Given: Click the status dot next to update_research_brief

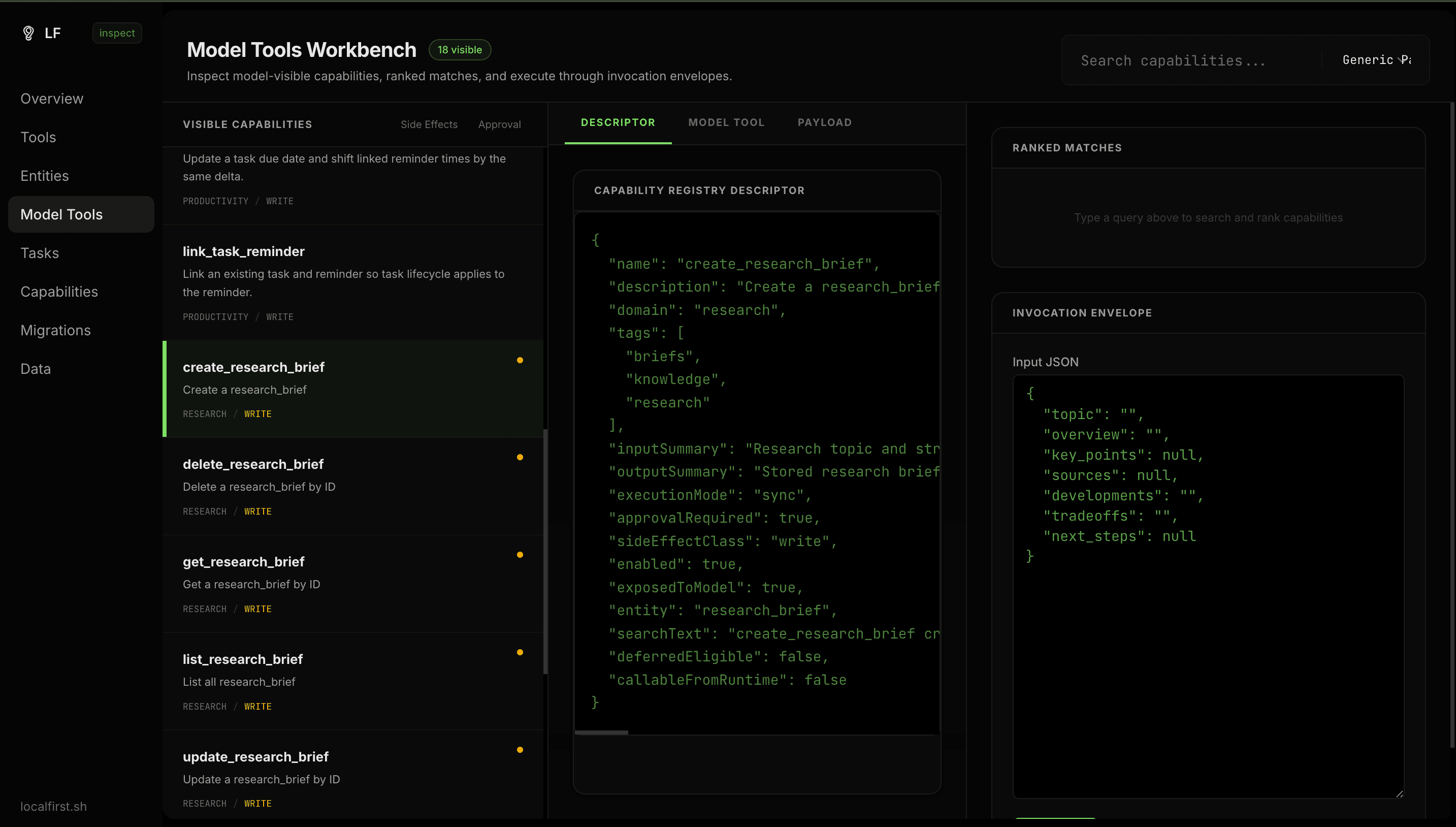Looking at the screenshot, I should 520,750.
